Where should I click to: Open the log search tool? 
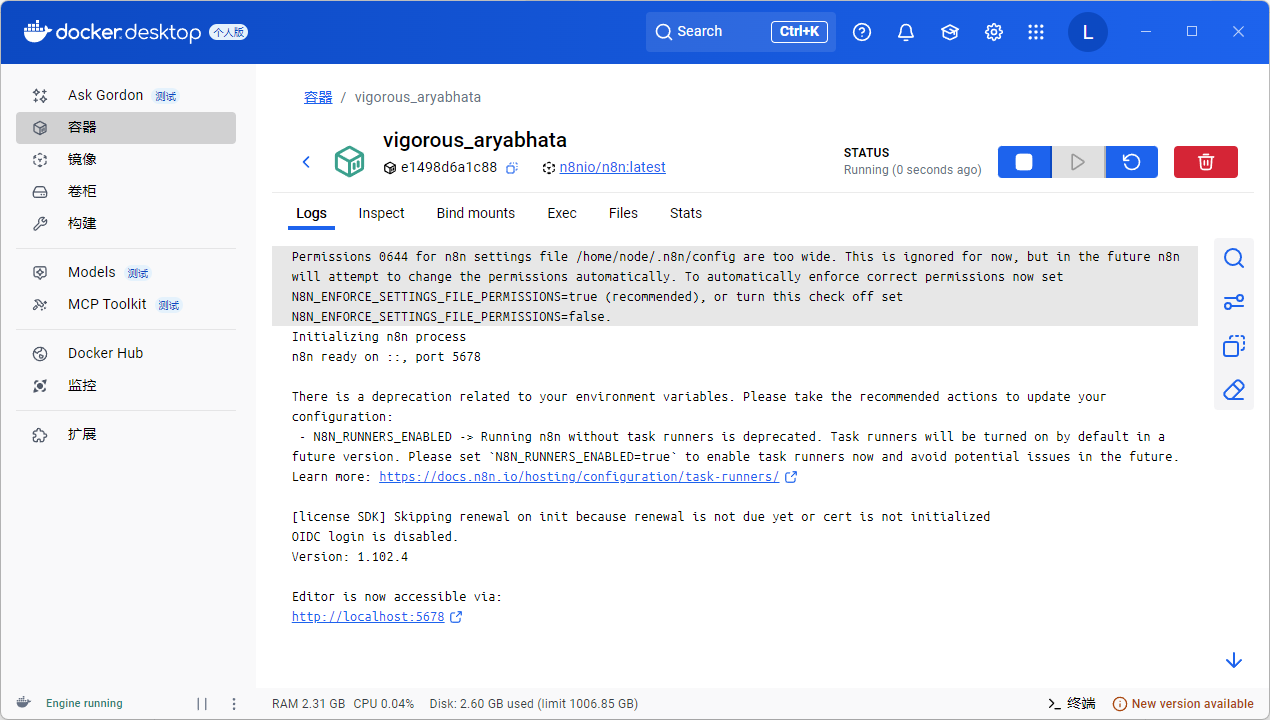[1233, 259]
